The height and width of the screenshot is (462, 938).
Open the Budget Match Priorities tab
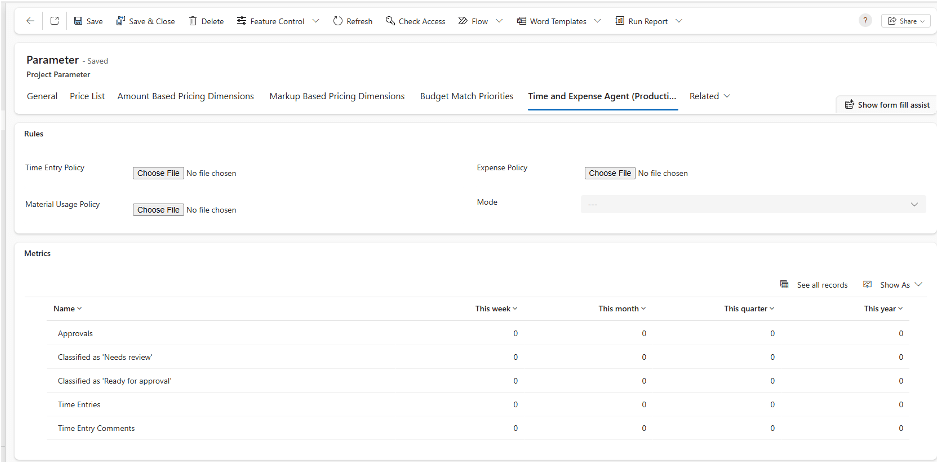pos(466,96)
